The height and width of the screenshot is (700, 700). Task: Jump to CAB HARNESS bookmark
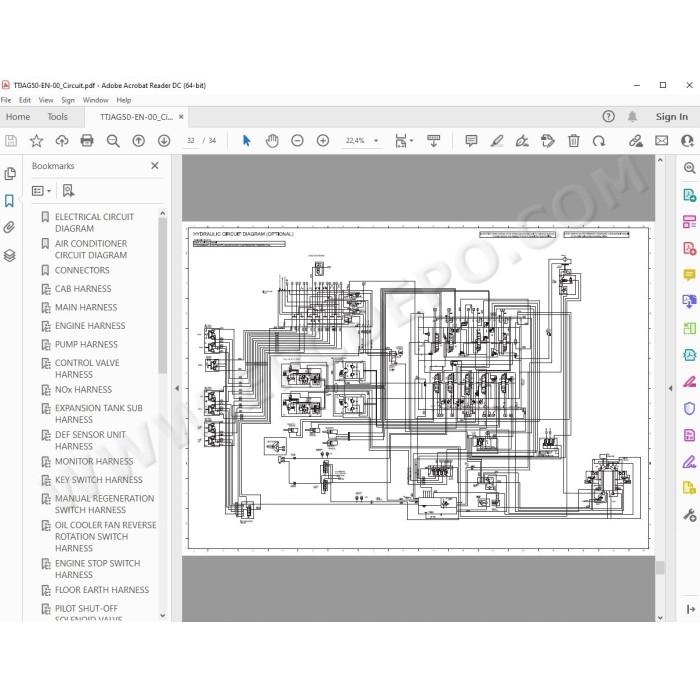(x=83, y=288)
